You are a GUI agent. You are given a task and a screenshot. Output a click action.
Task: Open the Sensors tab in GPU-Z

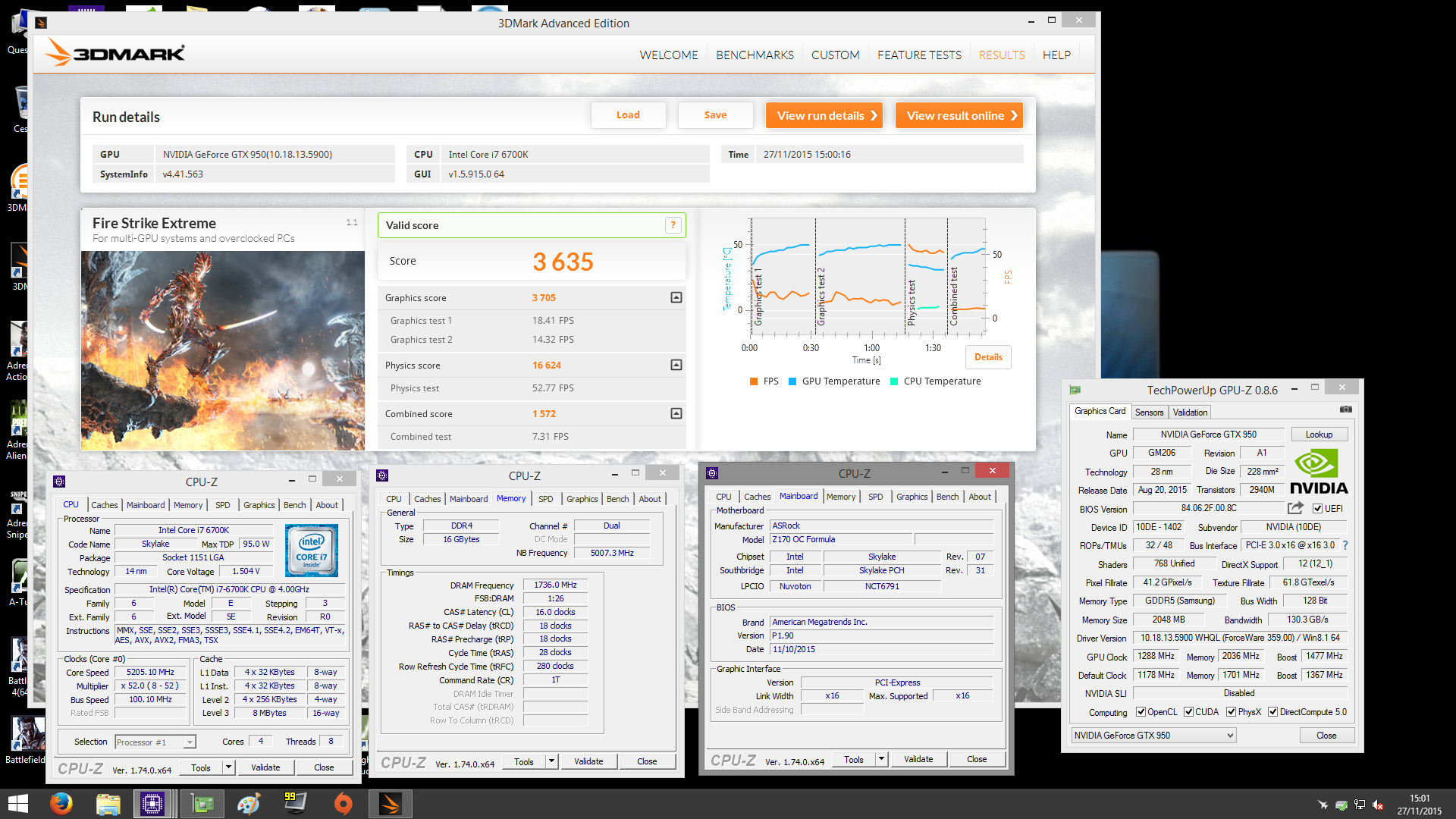click(x=1149, y=413)
